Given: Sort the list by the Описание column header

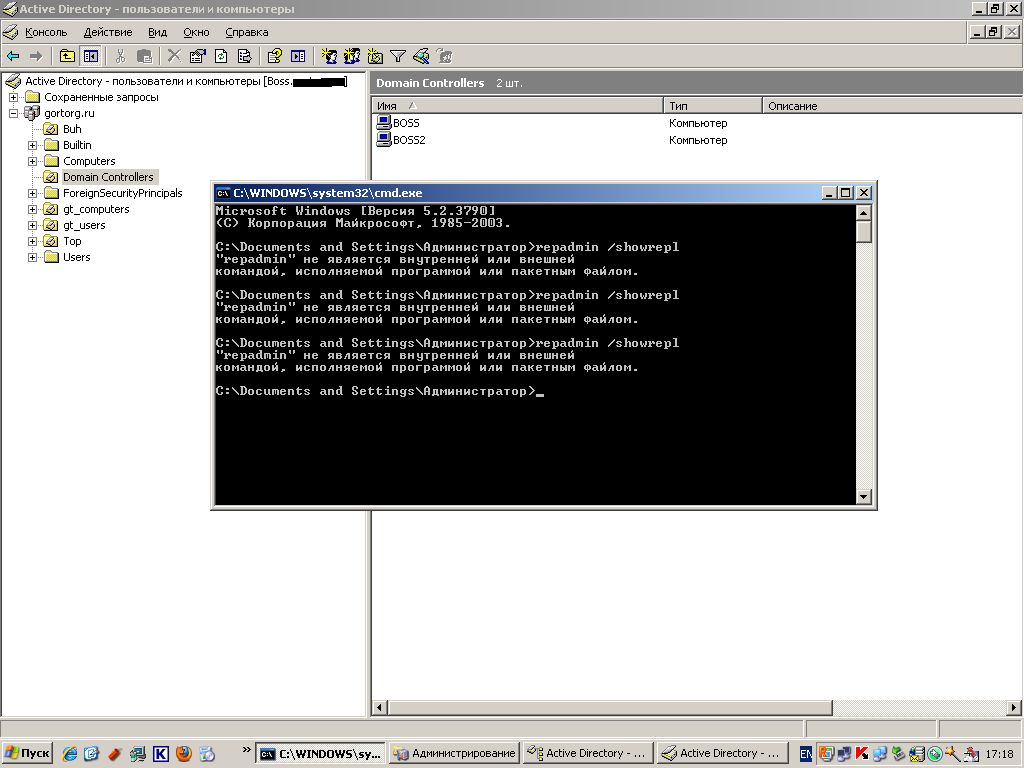Looking at the screenshot, I should 892,106.
